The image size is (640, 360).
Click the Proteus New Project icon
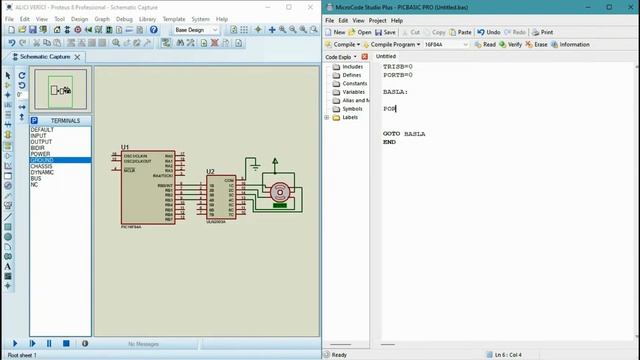[x=11, y=30]
